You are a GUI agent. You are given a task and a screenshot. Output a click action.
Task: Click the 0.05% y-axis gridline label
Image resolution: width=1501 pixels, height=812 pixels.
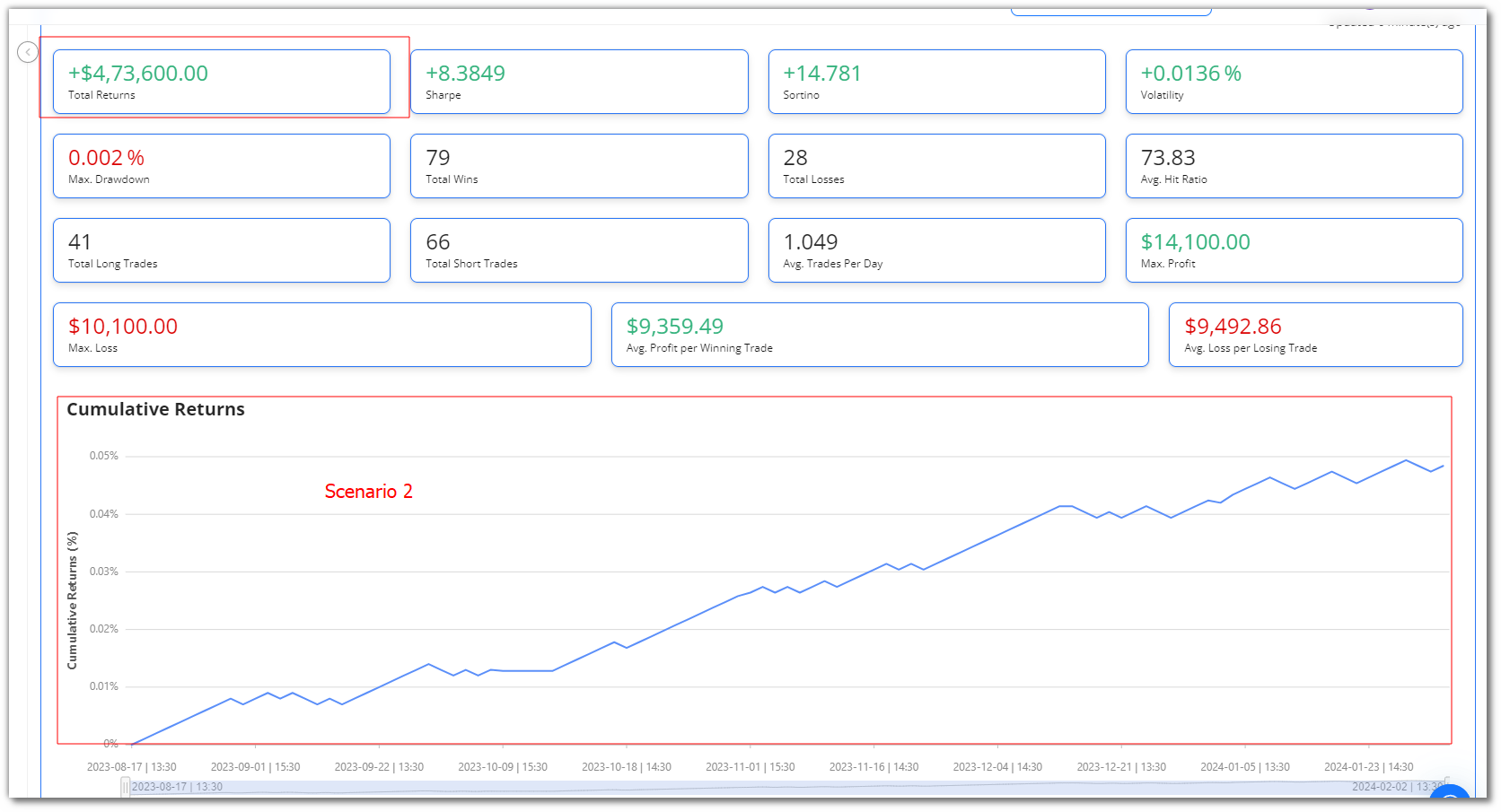104,456
